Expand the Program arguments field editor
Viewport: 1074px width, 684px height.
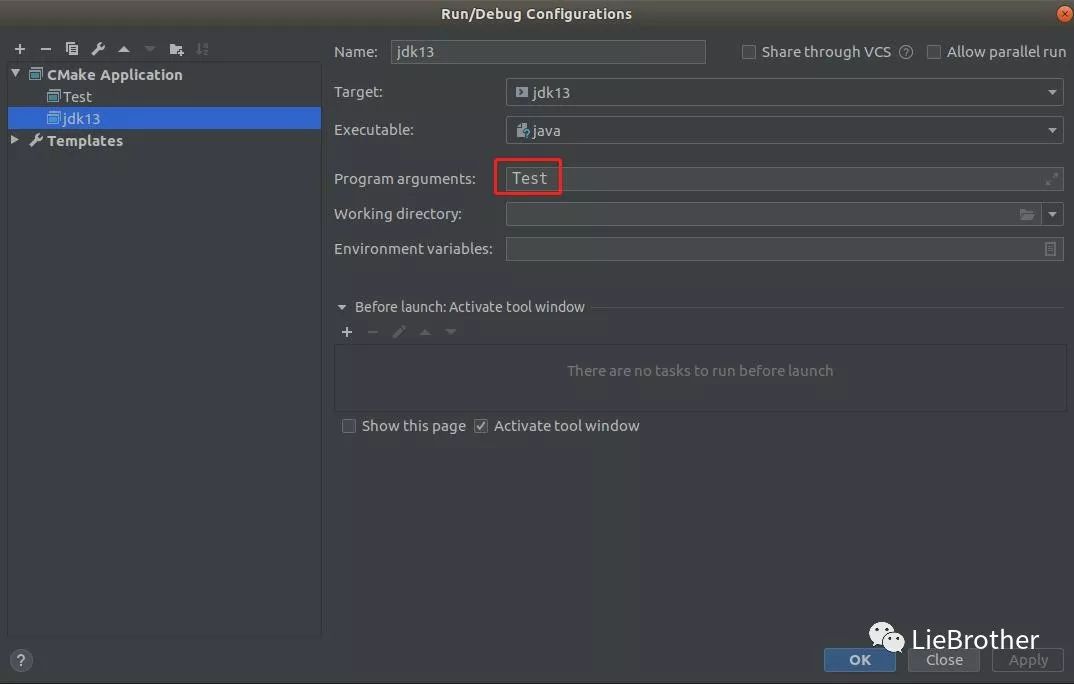pyautogui.click(x=1051, y=179)
